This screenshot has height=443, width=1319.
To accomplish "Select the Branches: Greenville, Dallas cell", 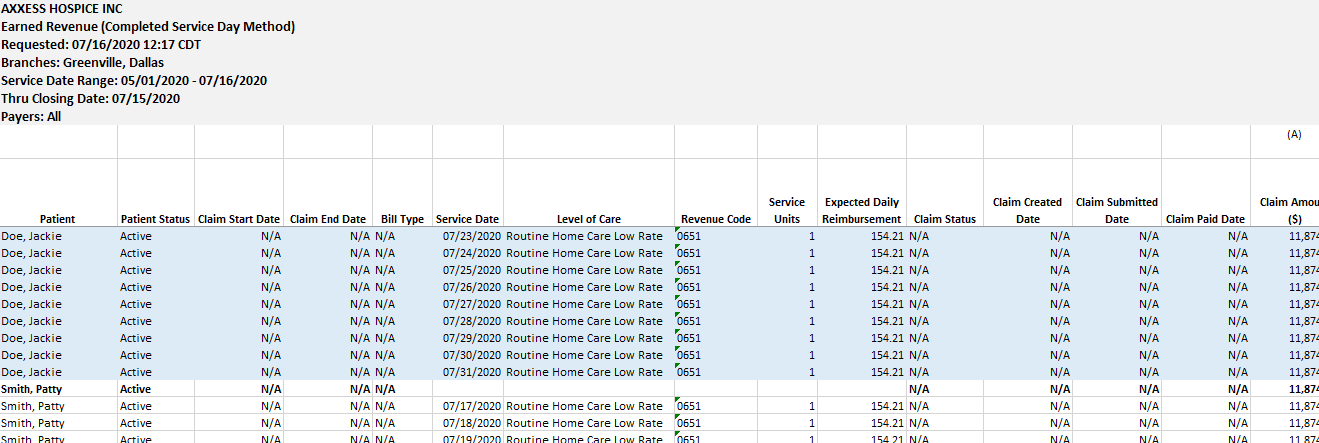I will point(82,63).
